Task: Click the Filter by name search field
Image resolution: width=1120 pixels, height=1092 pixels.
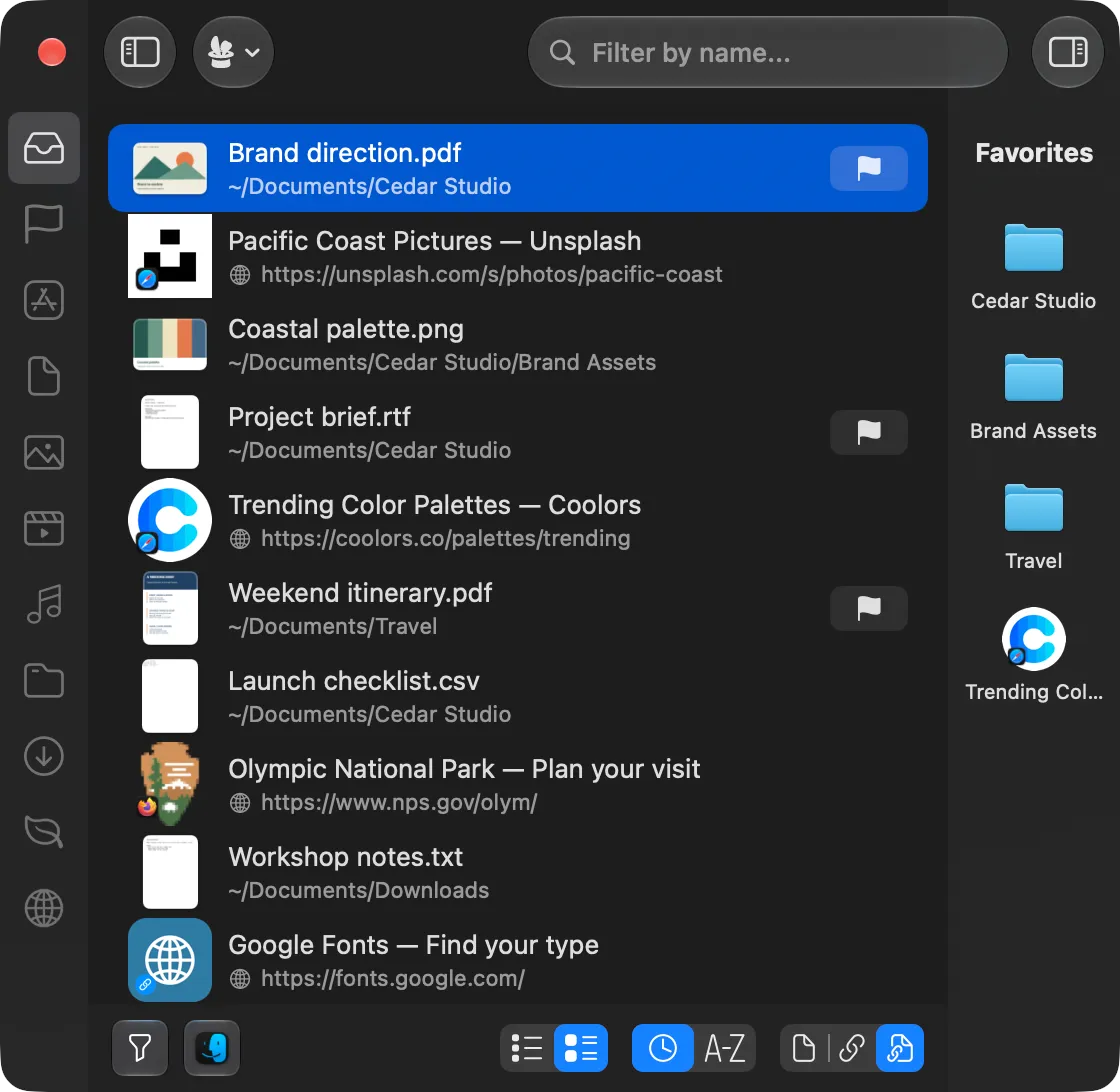Action: click(767, 52)
